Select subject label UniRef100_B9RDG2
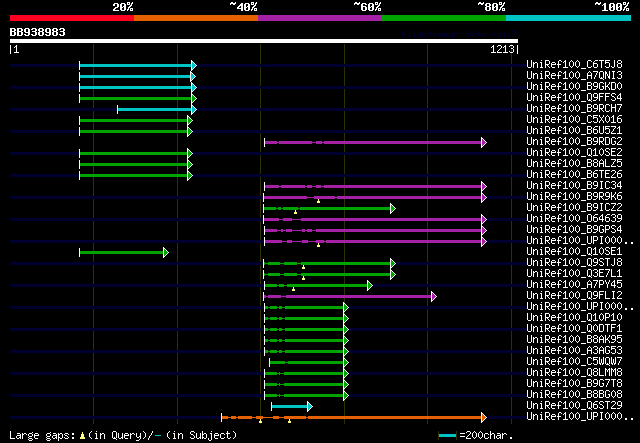The height and width of the screenshot is (443, 640). pyautogui.click(x=574, y=141)
